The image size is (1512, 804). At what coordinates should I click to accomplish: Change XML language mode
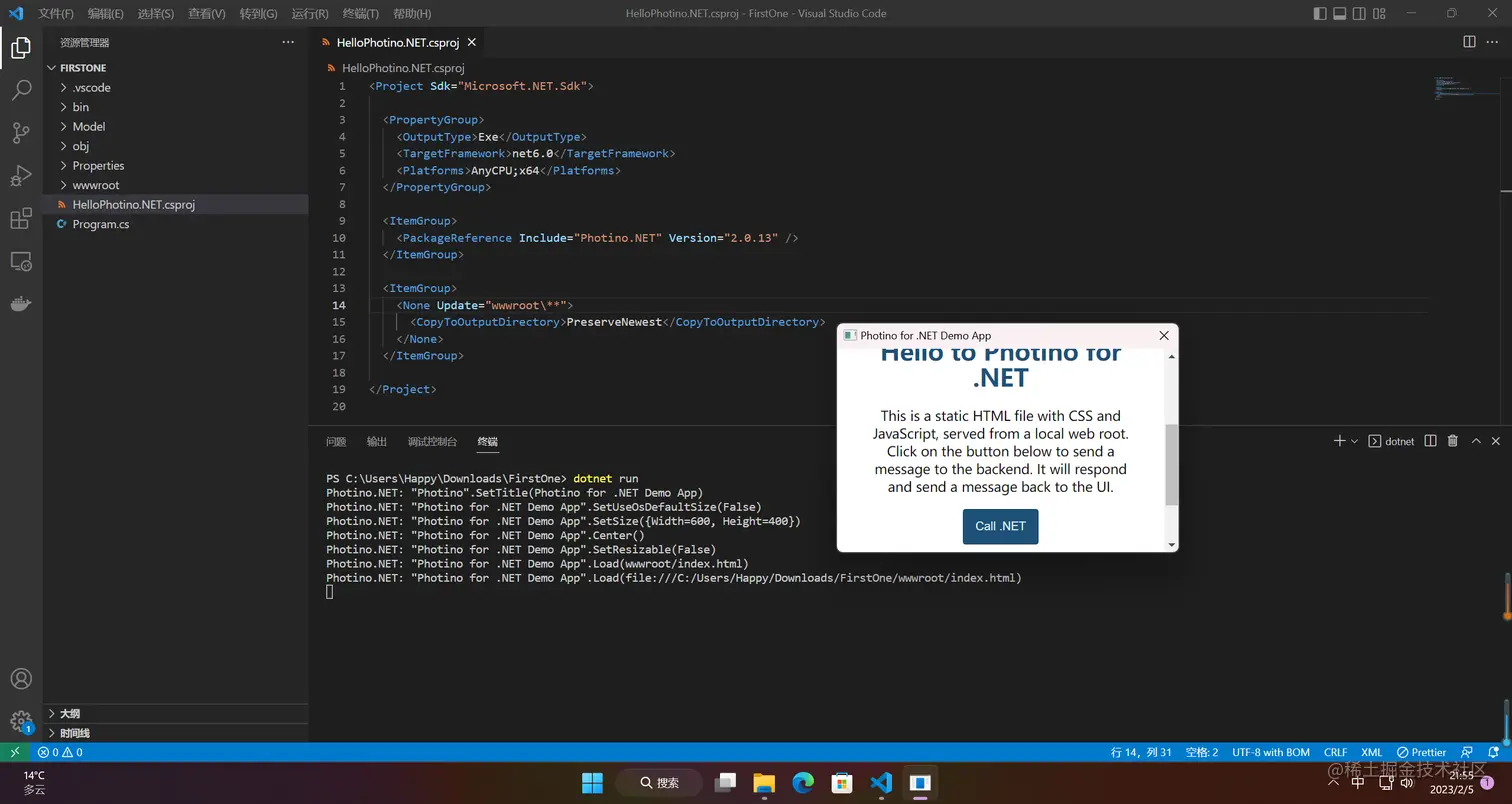point(1371,752)
